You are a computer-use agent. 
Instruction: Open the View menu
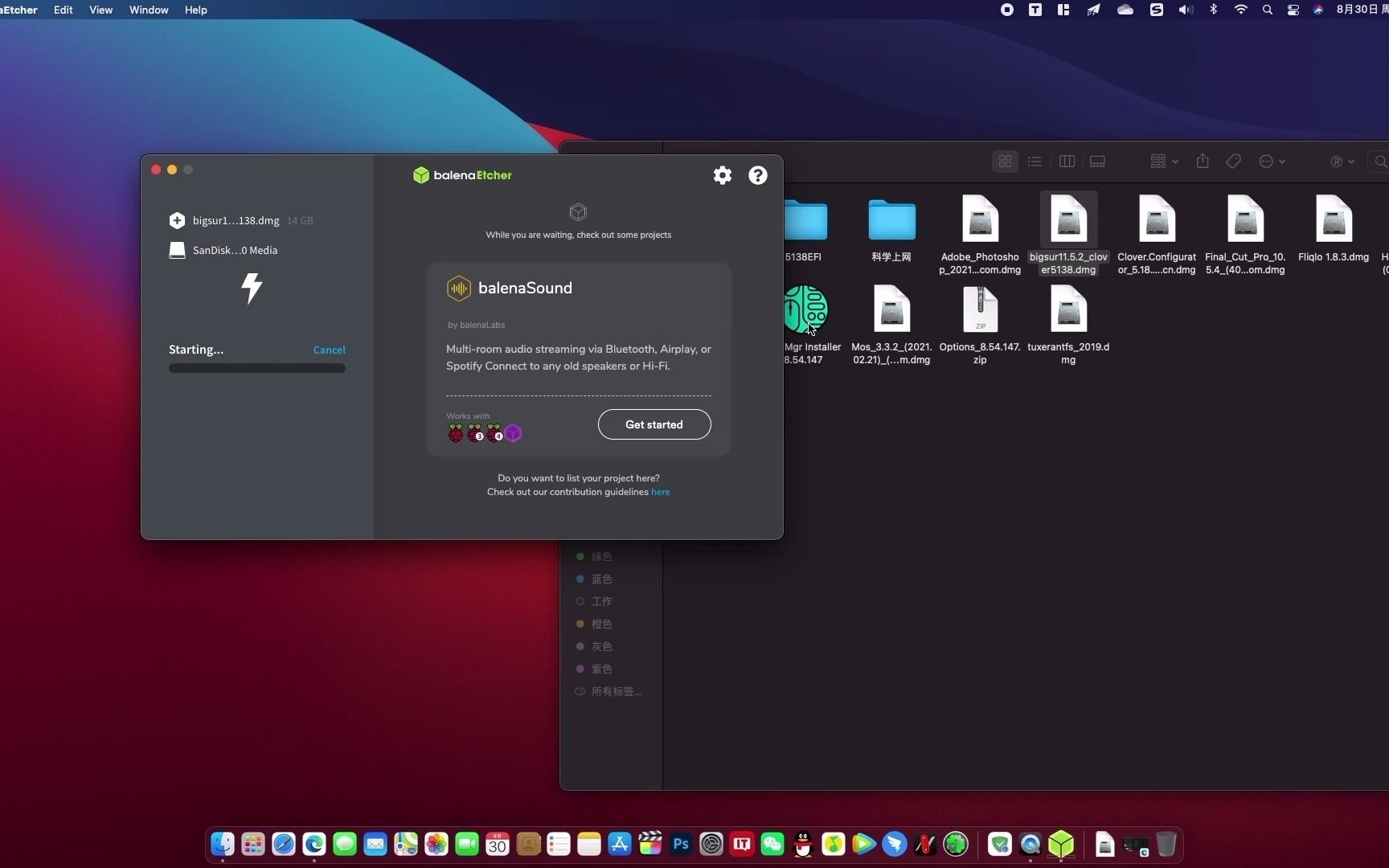tap(100, 10)
